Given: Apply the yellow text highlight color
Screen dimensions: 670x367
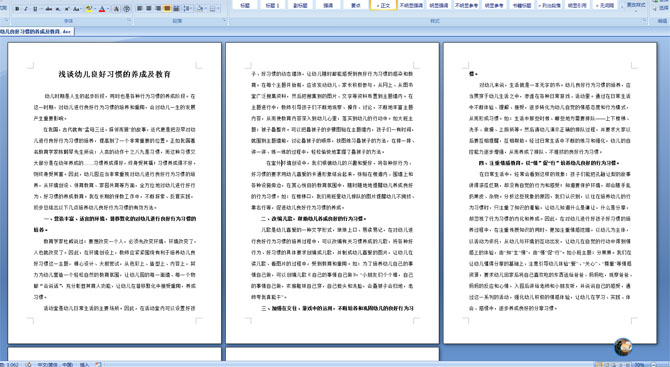Looking at the screenshot, I should tap(89, 9).
